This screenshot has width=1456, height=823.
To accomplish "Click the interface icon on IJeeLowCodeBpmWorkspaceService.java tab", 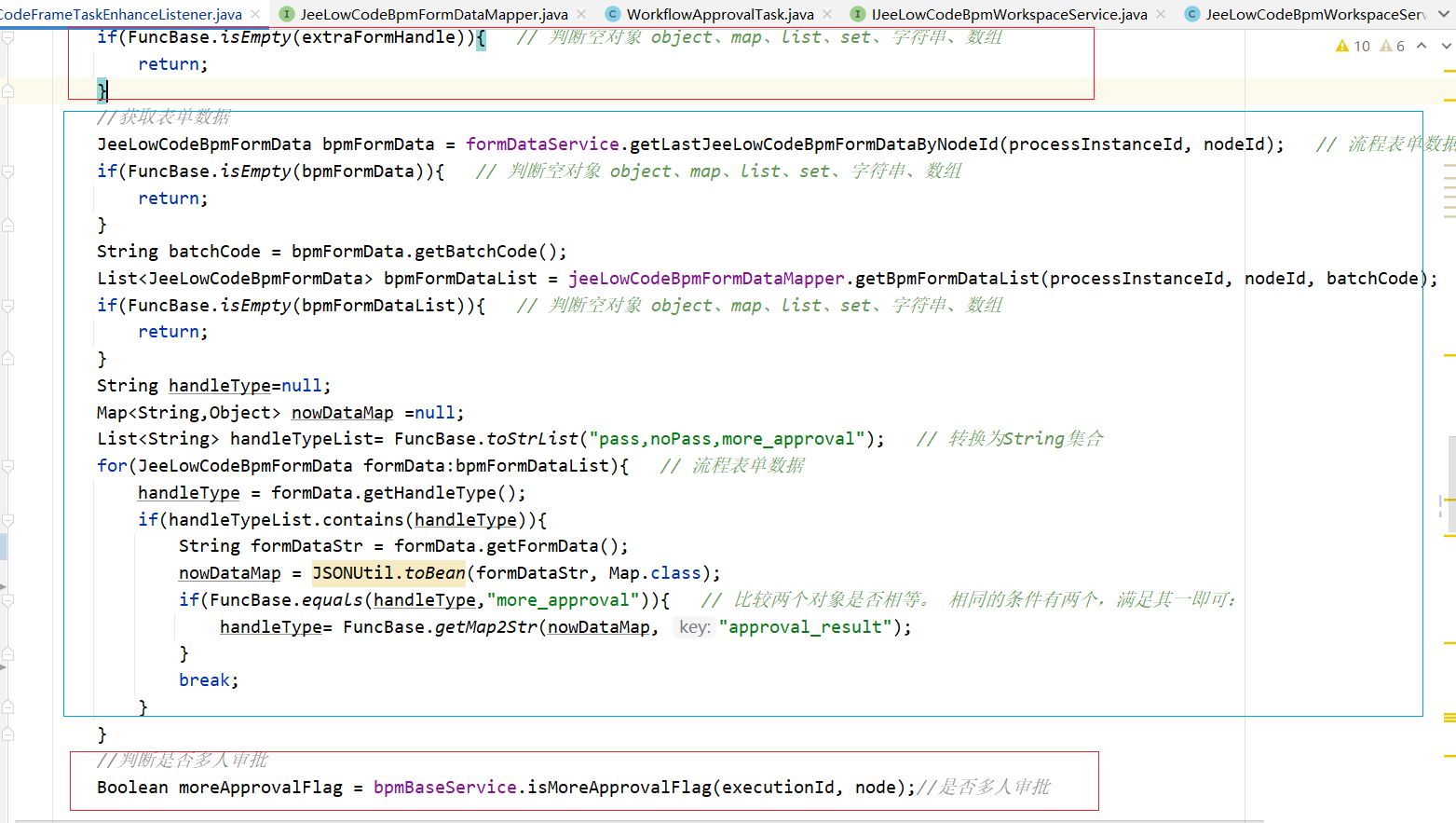I will click(x=857, y=14).
